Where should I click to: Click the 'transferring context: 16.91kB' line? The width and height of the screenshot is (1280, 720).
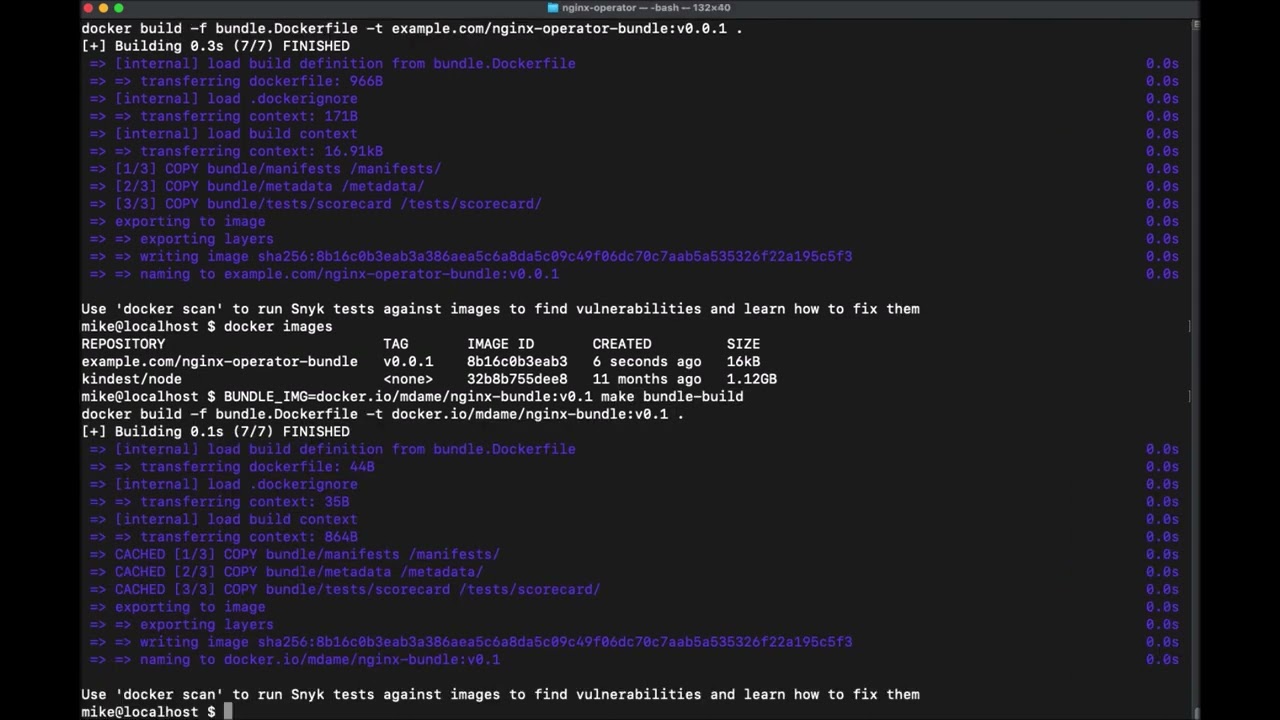(x=236, y=151)
